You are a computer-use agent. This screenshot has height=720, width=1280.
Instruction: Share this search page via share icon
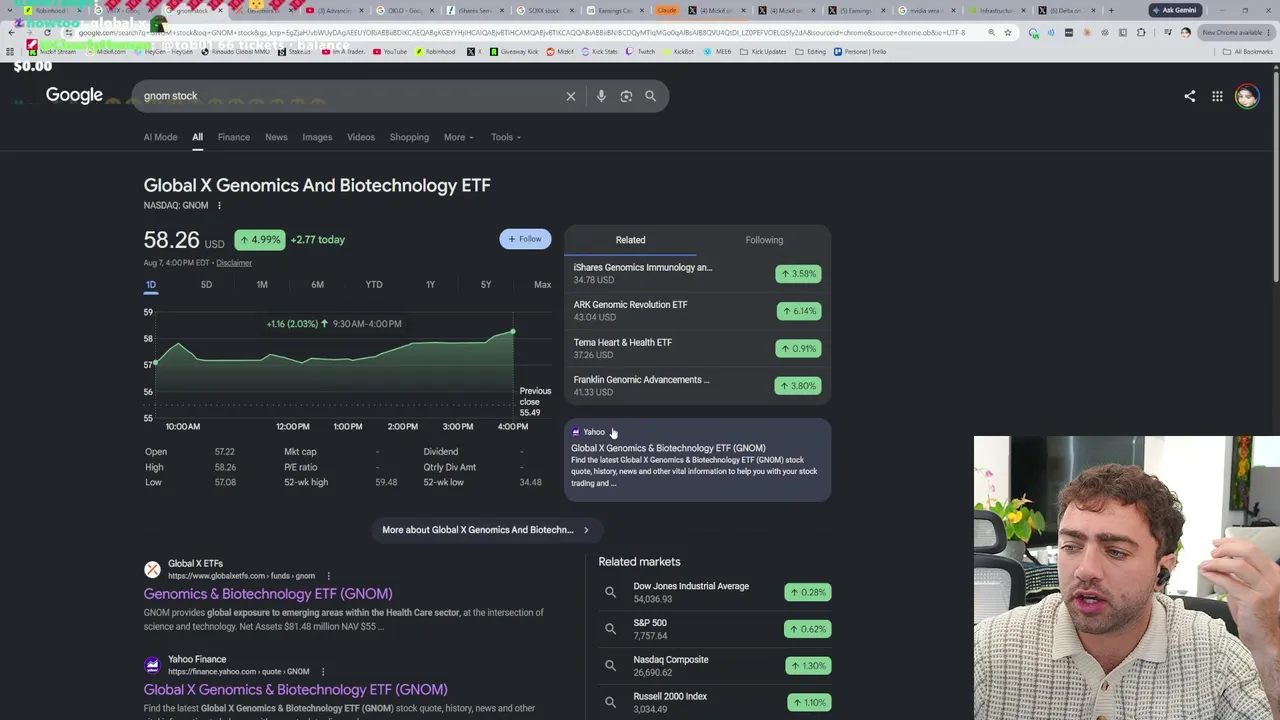point(1189,96)
